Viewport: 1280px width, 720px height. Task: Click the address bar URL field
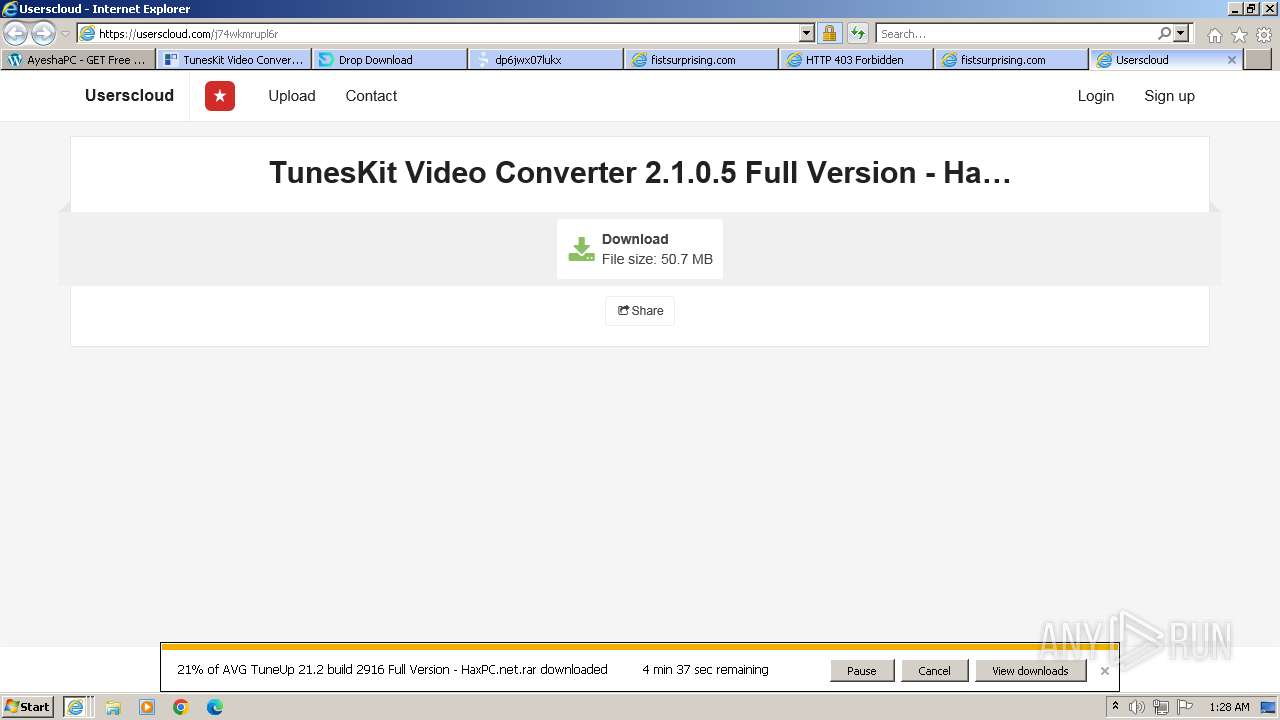(438, 33)
